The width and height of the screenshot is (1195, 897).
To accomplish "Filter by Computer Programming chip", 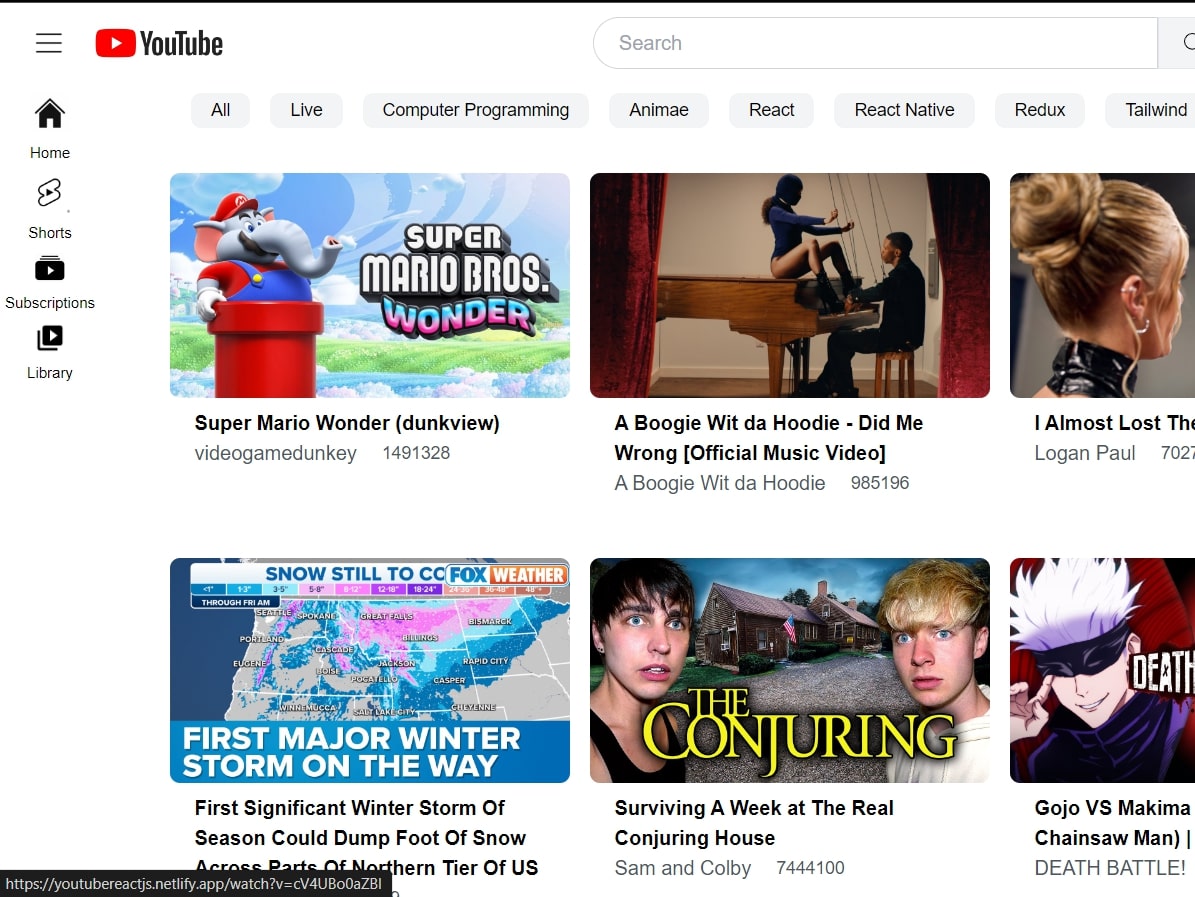I will [476, 110].
